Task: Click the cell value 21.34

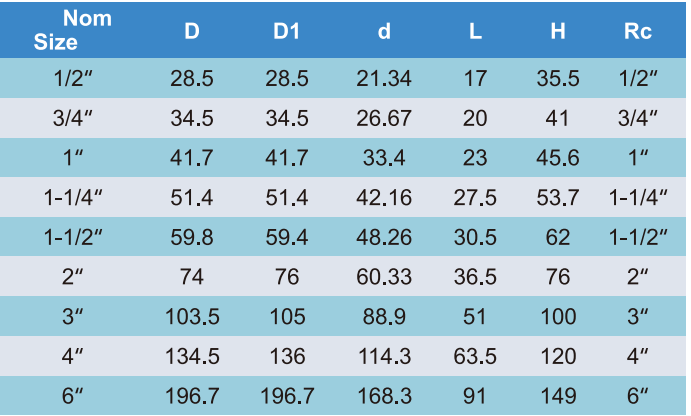Action: [384, 79]
